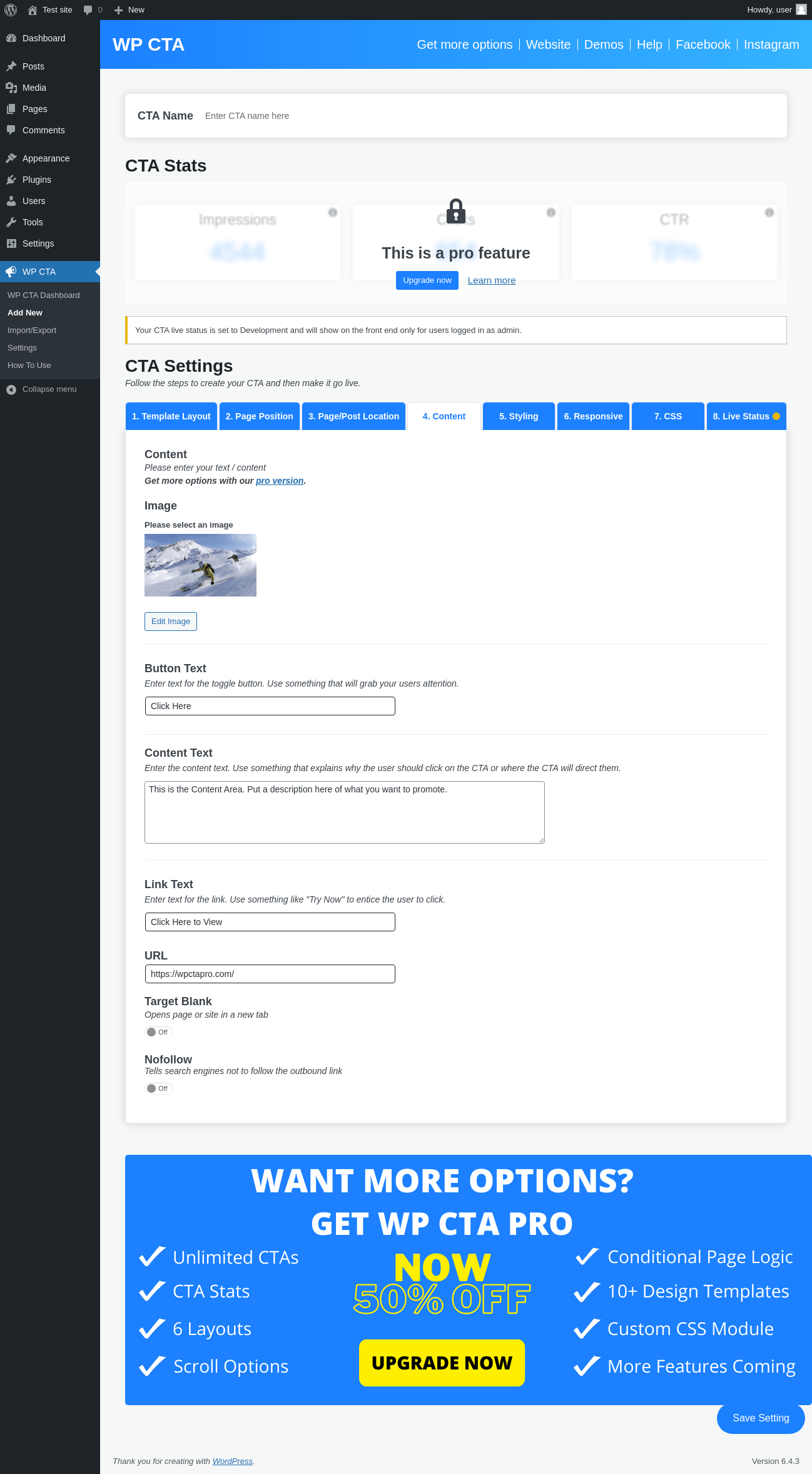Toggle the Target Blank switch

click(x=159, y=1032)
